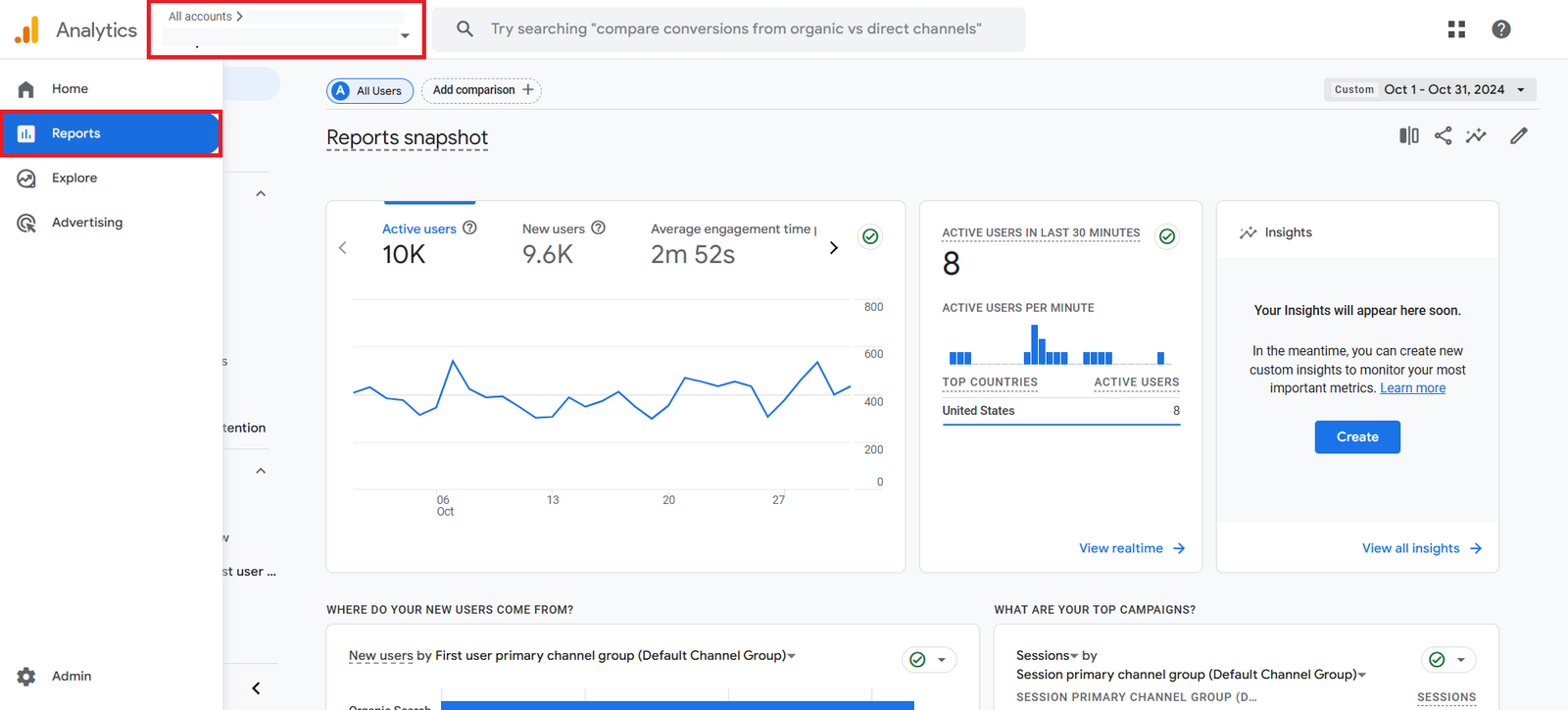The height and width of the screenshot is (710, 1568).
Task: Click the Reports bar chart icon
Action: coord(26,133)
